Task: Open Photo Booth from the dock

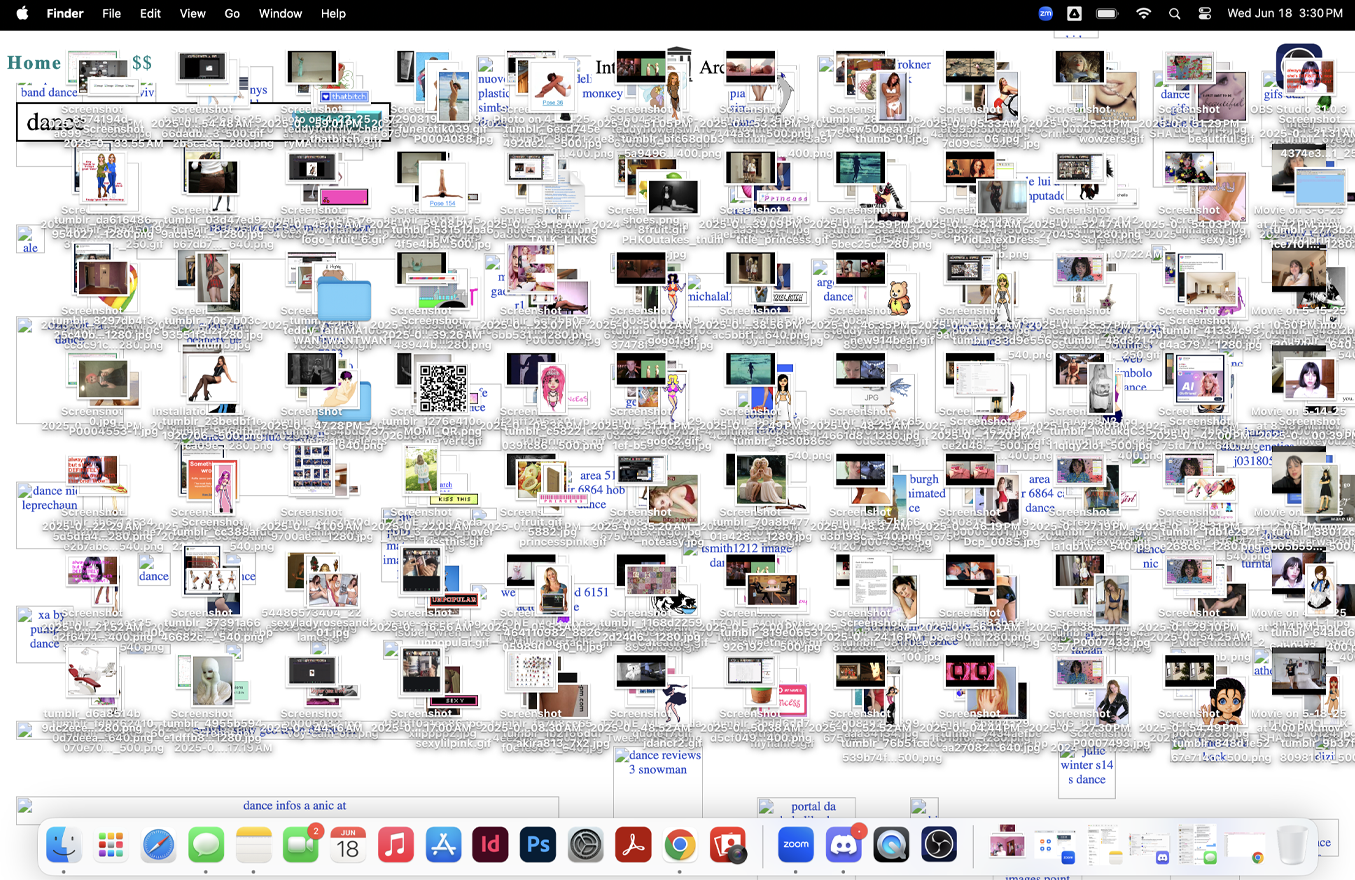Action: tap(728, 846)
